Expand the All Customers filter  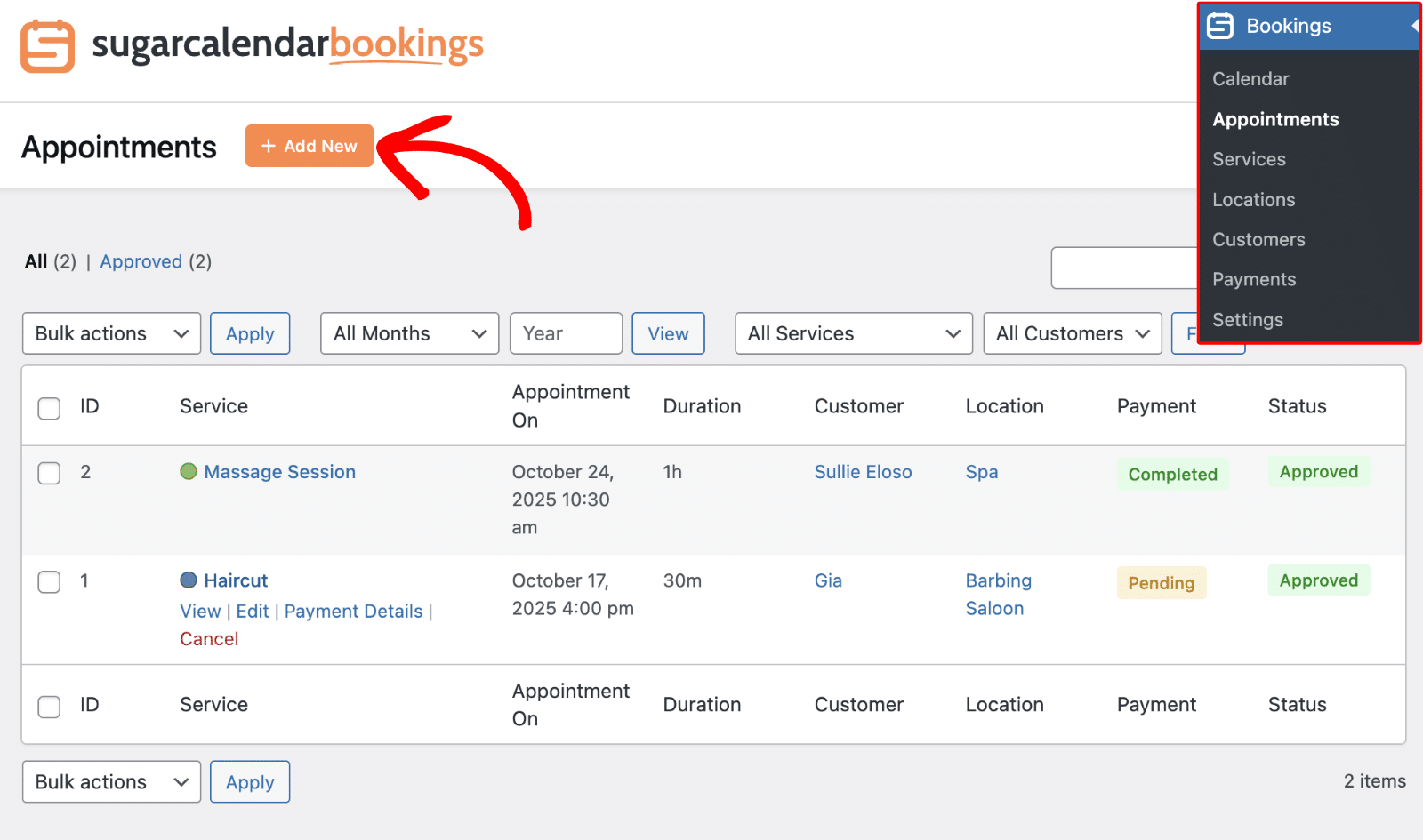[1072, 333]
